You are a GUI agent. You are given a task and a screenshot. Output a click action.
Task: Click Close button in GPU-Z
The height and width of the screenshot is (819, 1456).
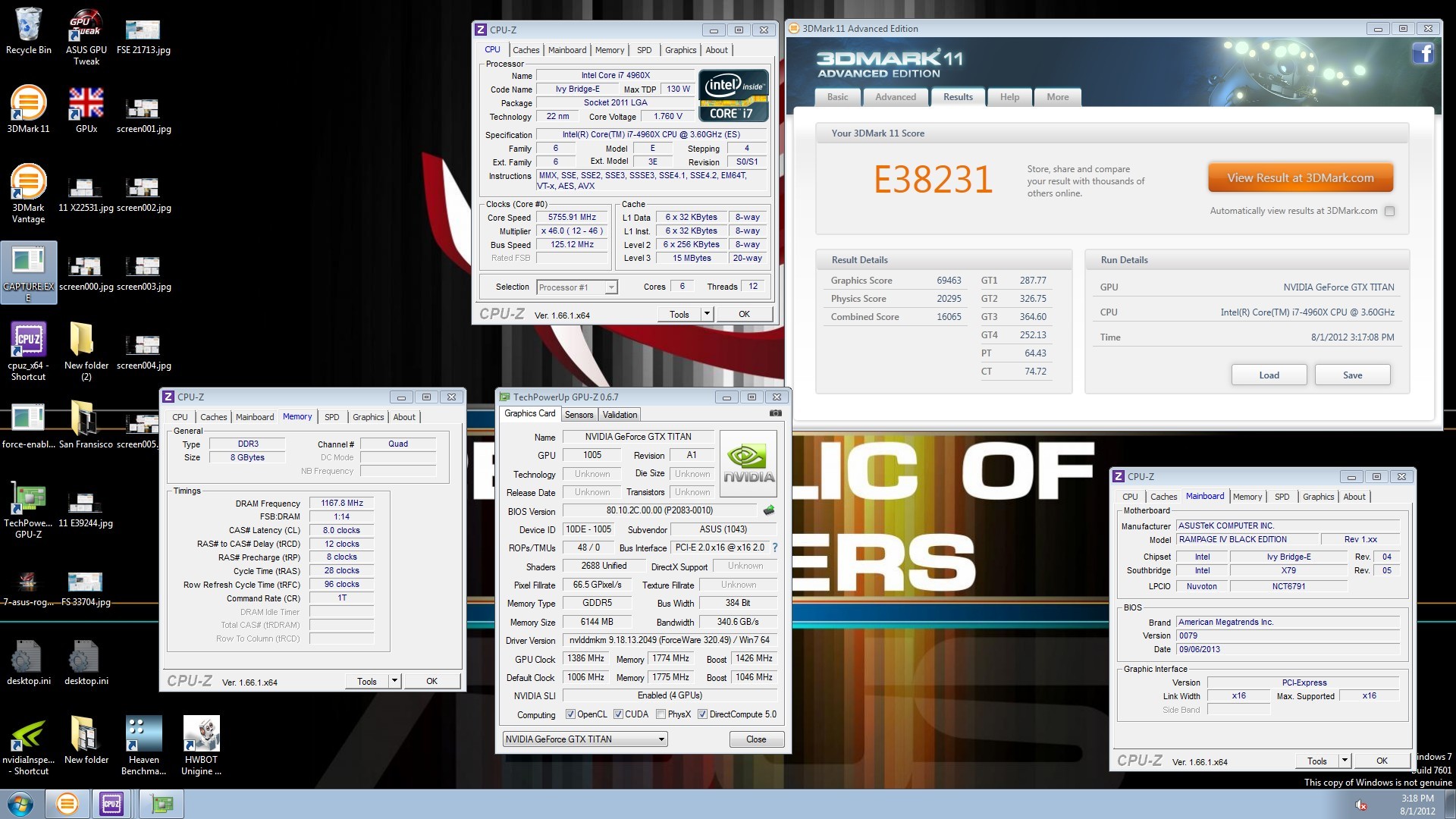[x=756, y=739]
